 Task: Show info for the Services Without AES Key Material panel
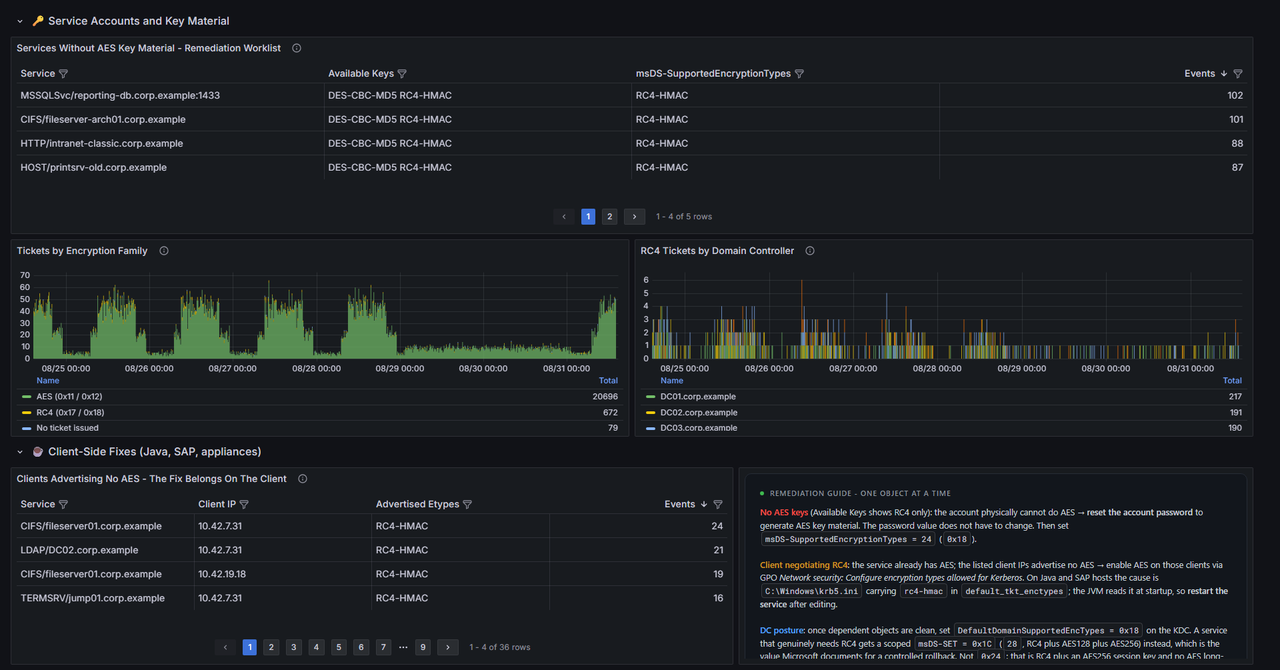point(297,48)
